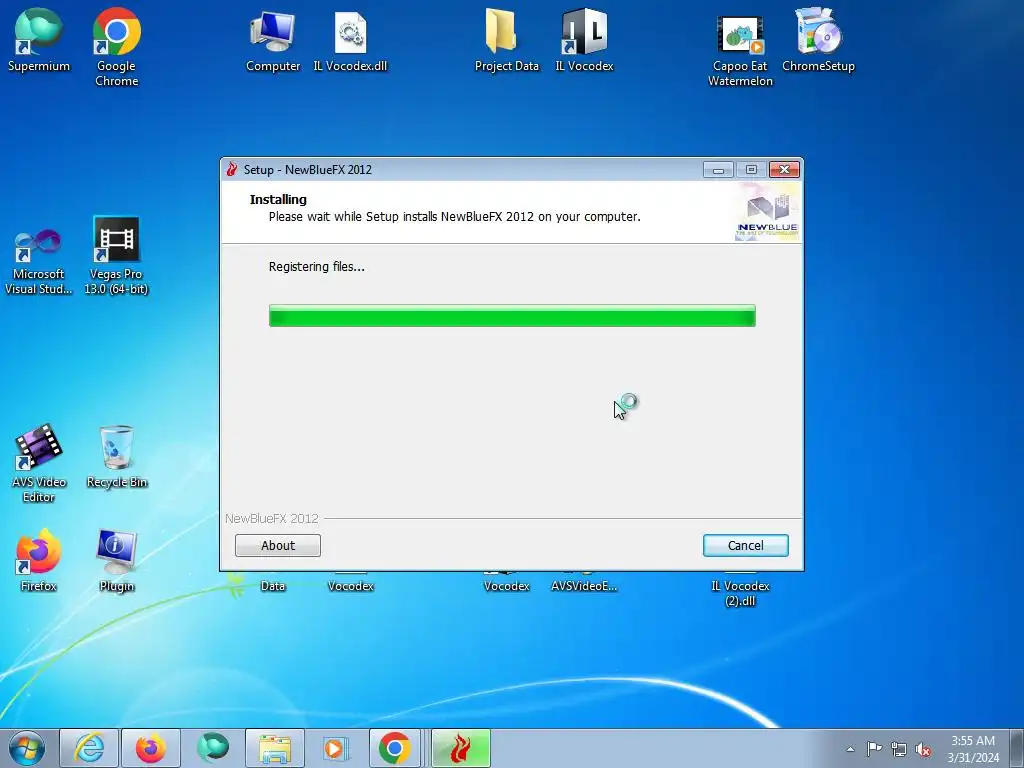Click the muted volume tray icon
Screen dimensions: 1024x768
[923, 749]
